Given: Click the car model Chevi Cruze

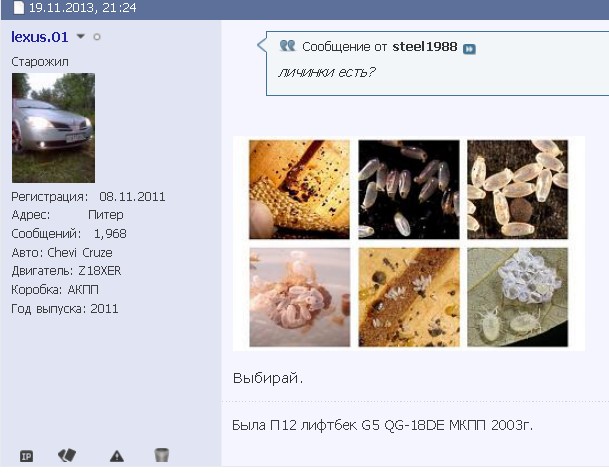Looking at the screenshot, I should [x=80, y=252].
